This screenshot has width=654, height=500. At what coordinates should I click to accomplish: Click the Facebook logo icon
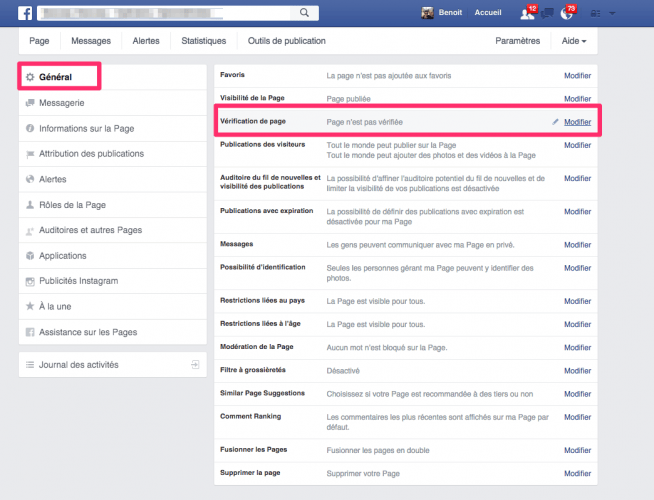coord(25,13)
